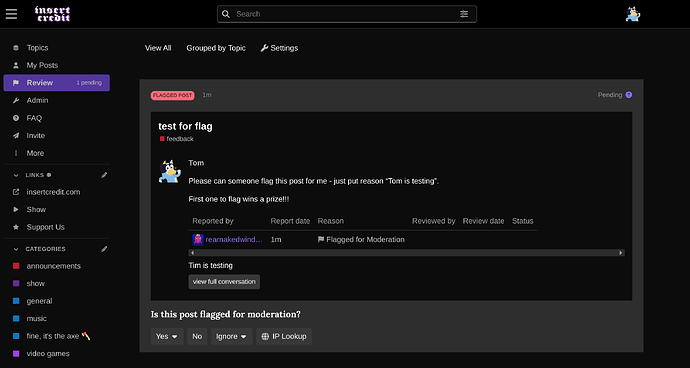Edit Categories section with pencil icon

tap(104, 249)
